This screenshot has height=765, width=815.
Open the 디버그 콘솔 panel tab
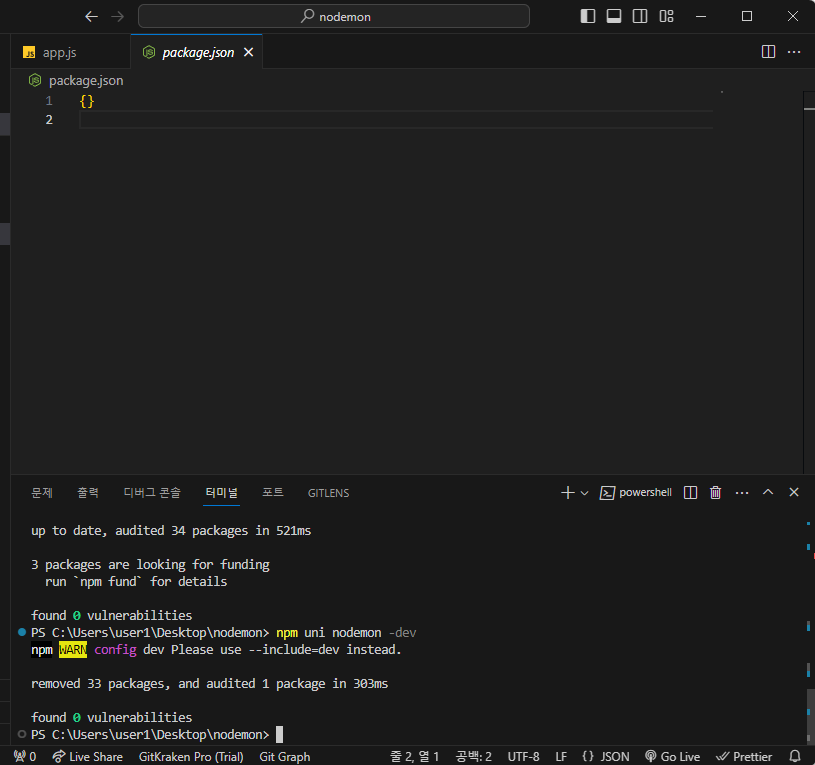(x=152, y=493)
